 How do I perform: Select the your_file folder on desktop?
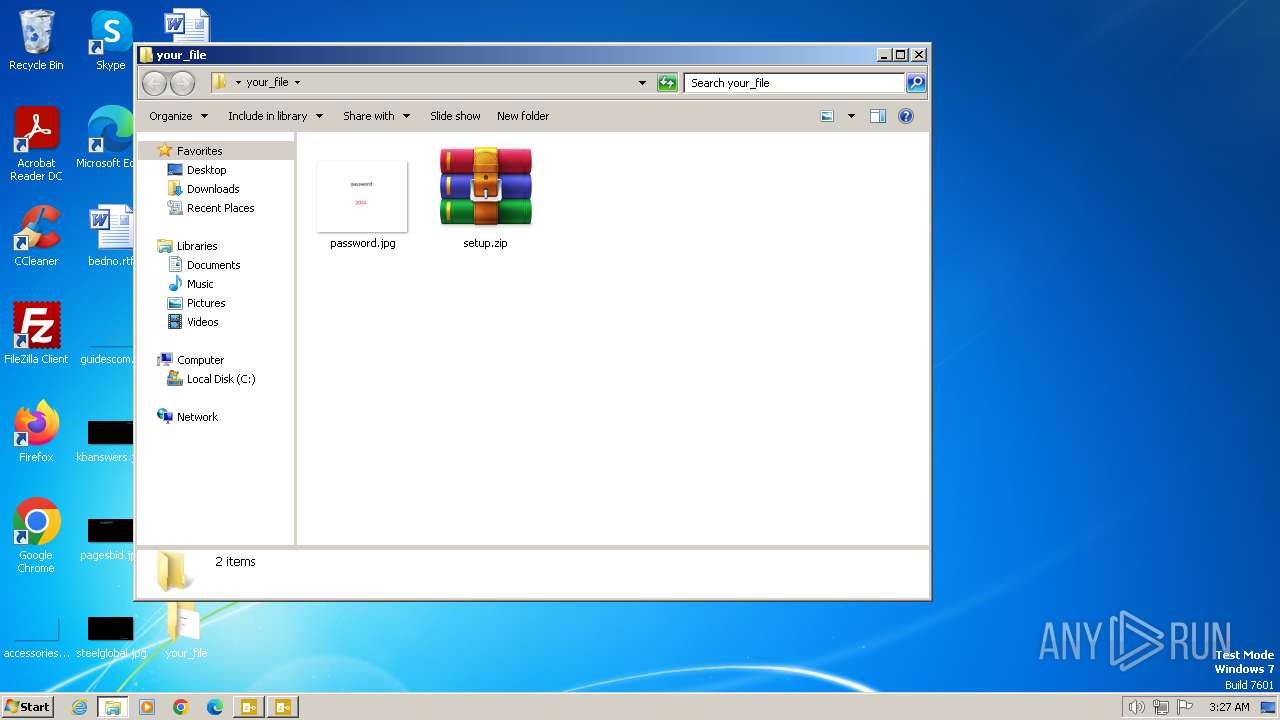186,629
